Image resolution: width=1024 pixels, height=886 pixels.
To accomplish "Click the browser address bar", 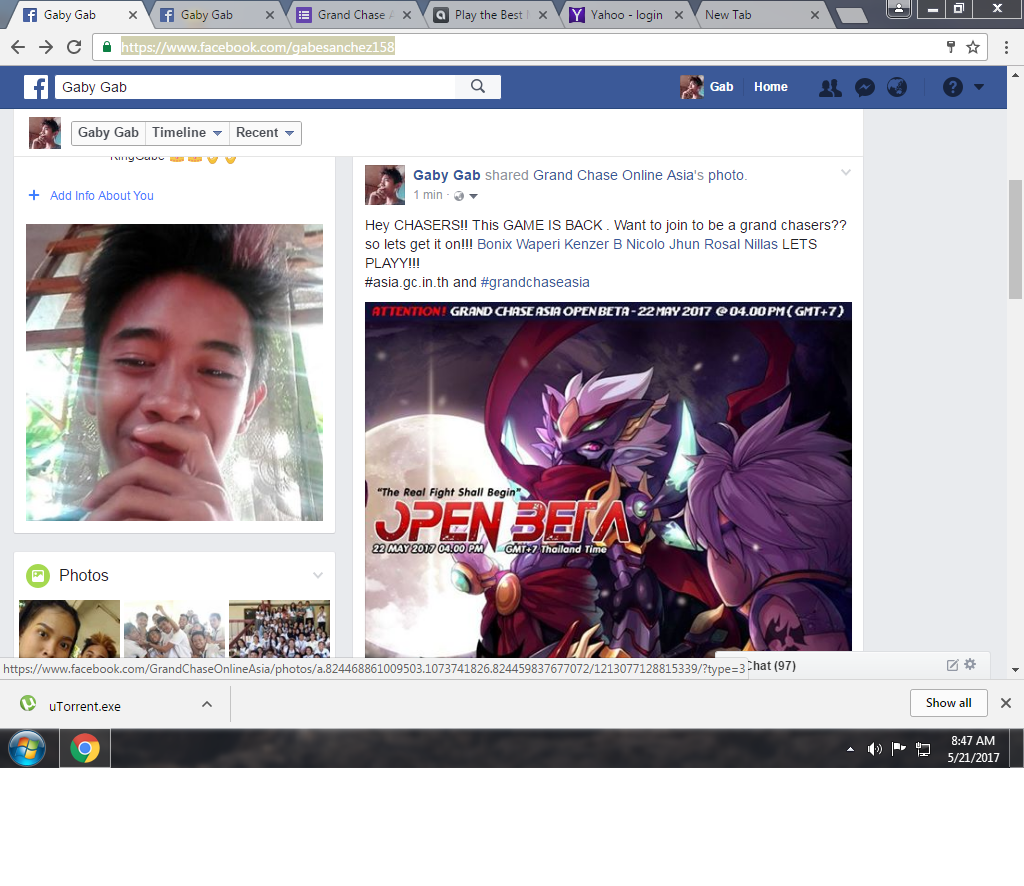I will click(522, 47).
